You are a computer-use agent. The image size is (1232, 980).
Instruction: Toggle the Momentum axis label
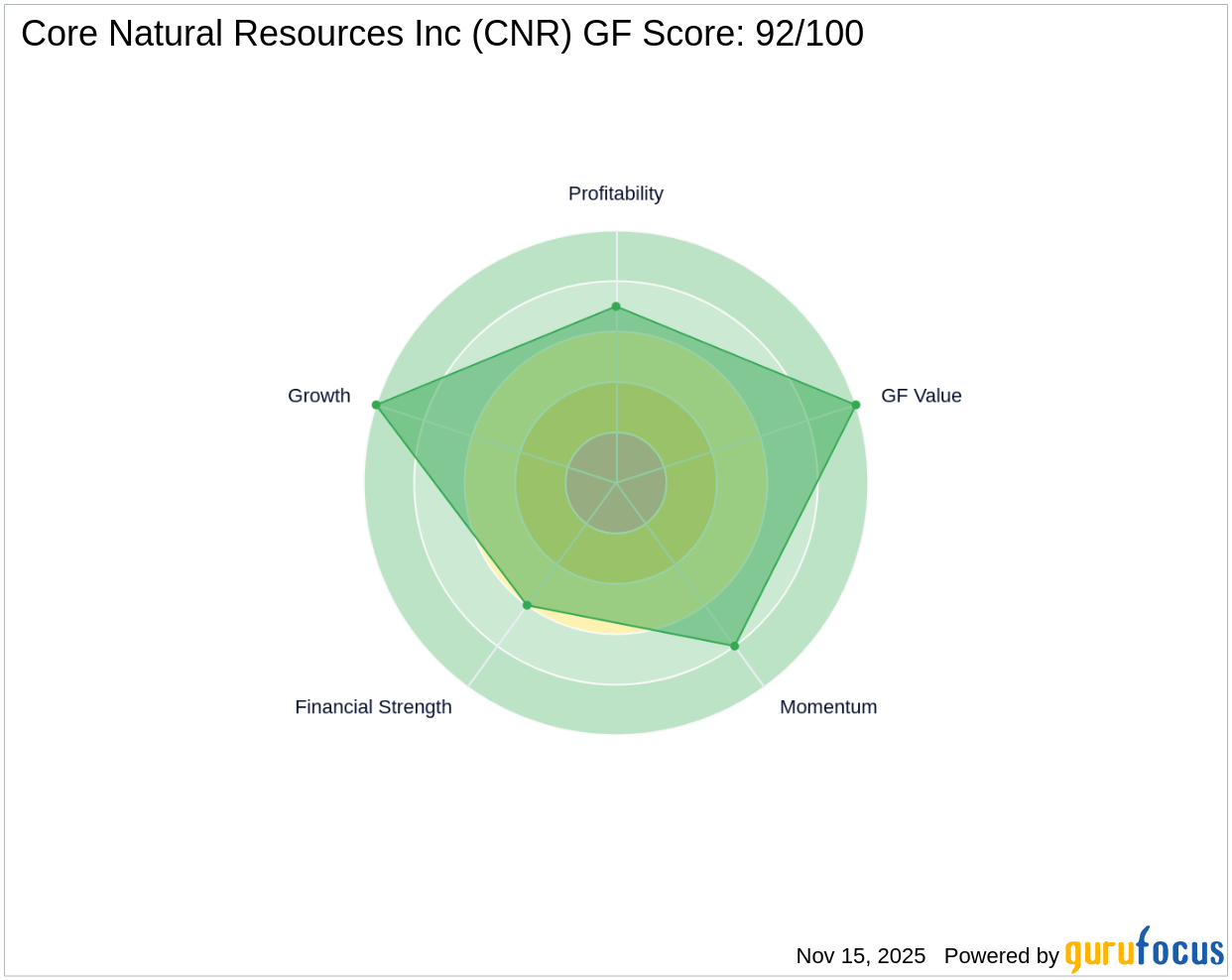[827, 706]
